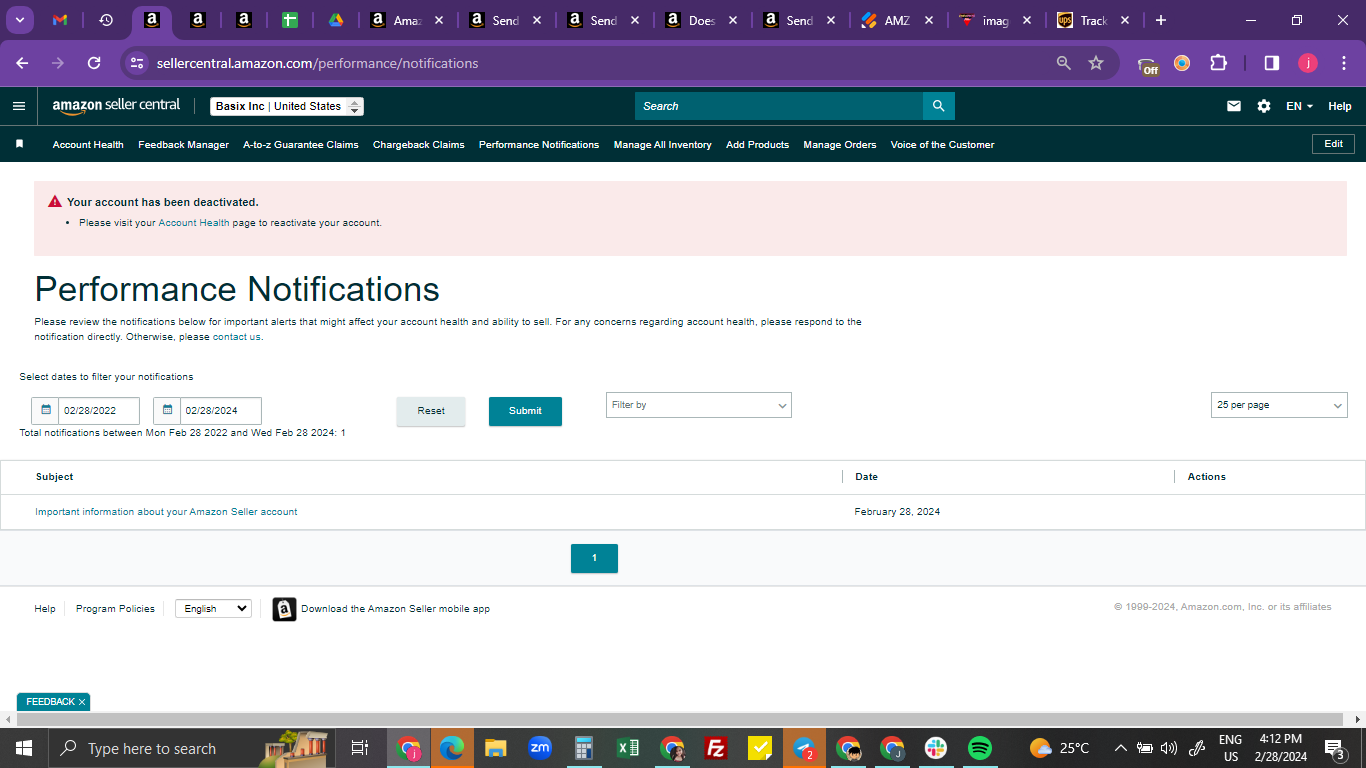Open the Help link in header
Screen dimensions: 1366x768
[1340, 106]
